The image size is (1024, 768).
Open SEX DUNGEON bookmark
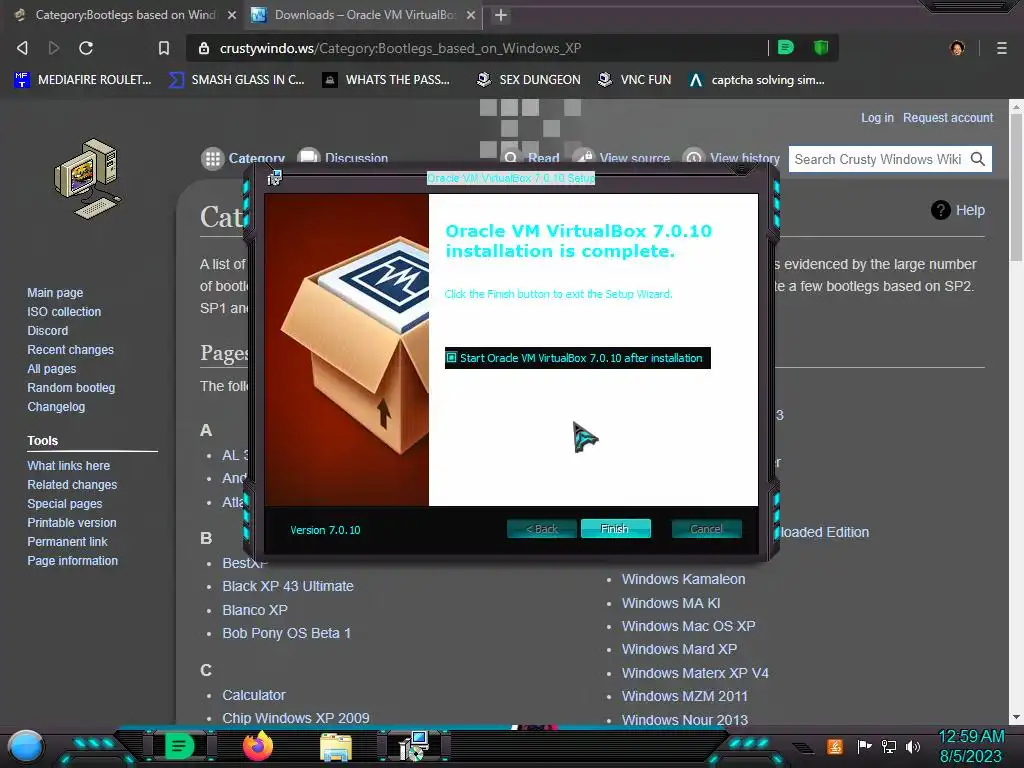(x=528, y=80)
